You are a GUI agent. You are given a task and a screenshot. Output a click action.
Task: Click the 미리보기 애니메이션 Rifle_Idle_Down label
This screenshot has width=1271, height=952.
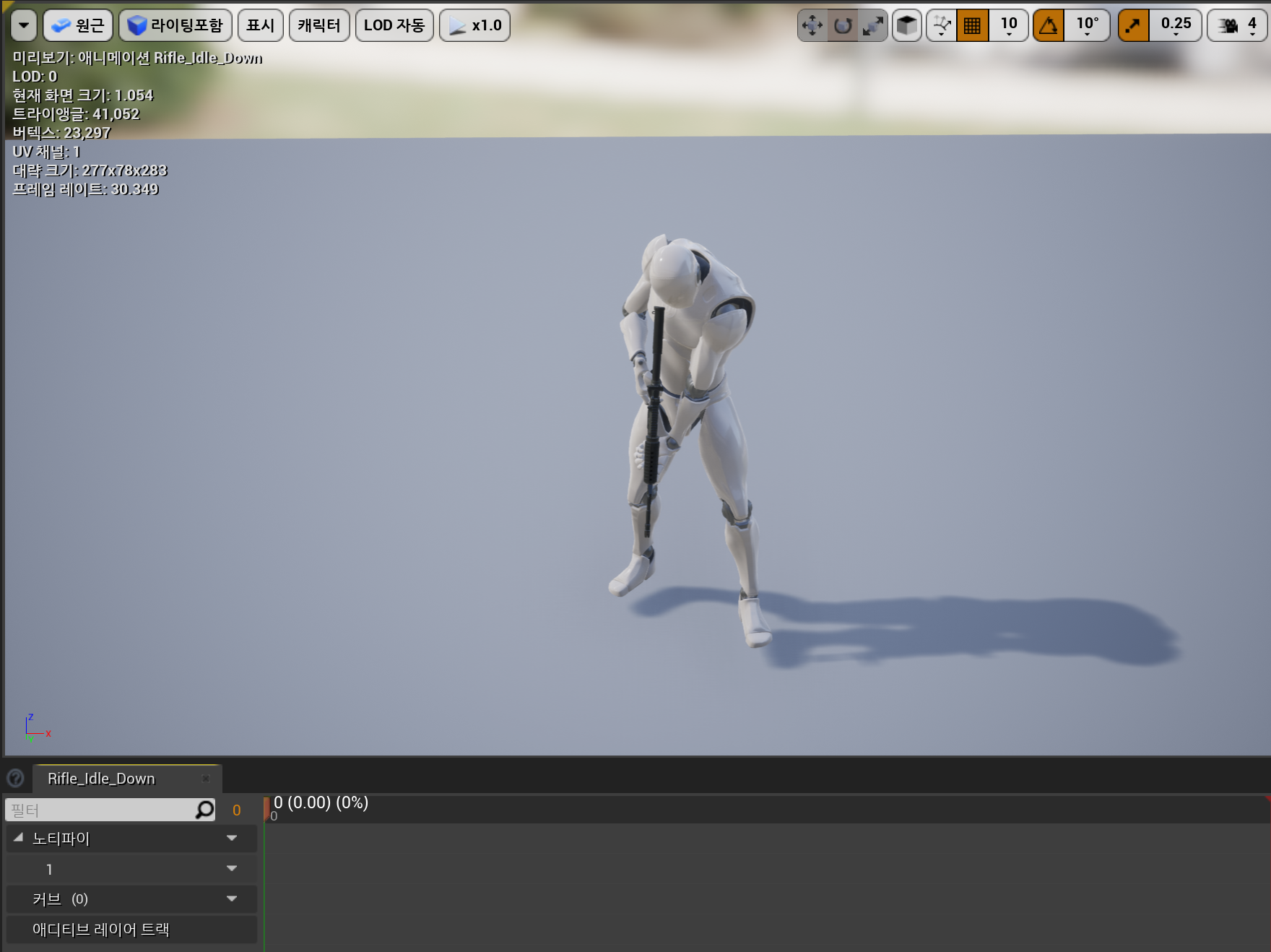[x=137, y=58]
